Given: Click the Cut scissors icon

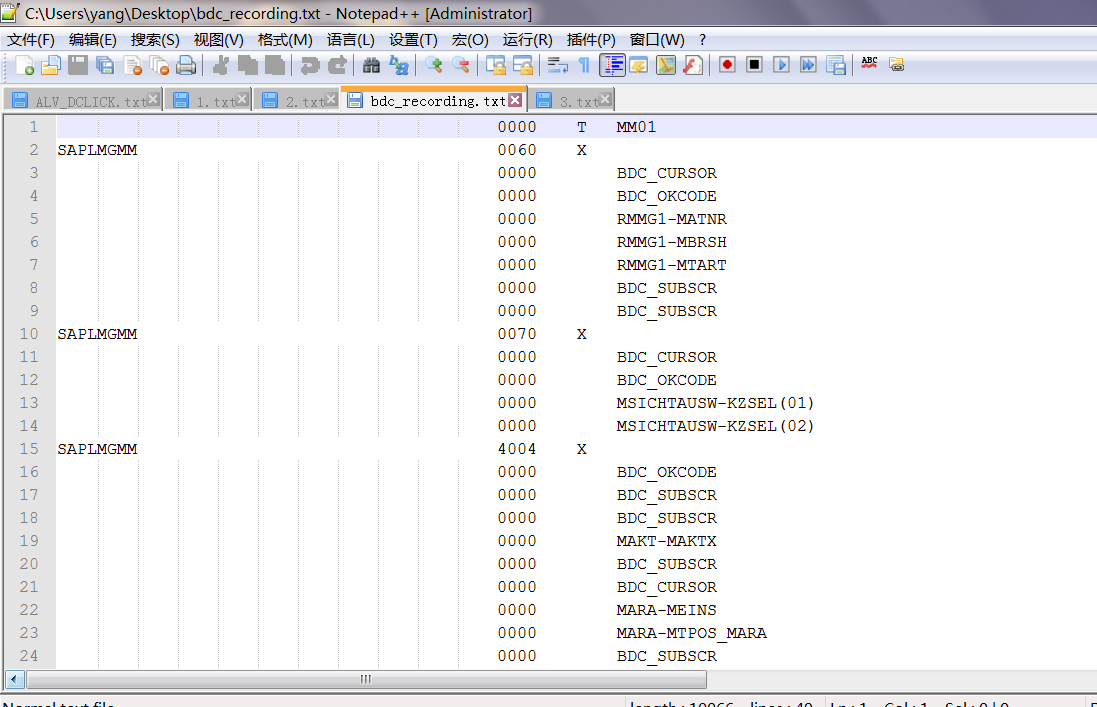Looking at the screenshot, I should 221,65.
